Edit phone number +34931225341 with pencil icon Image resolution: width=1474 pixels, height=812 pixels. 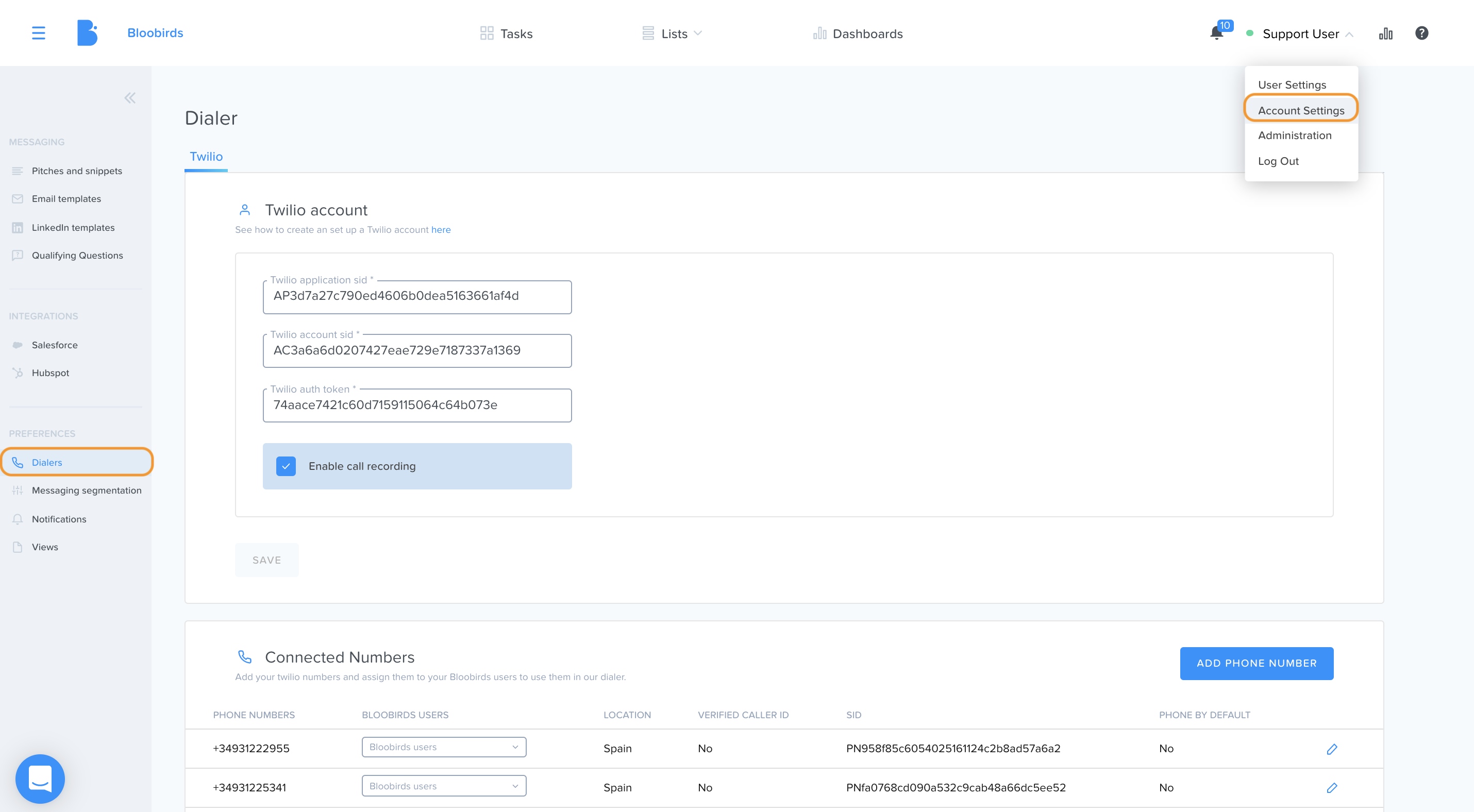(1332, 787)
